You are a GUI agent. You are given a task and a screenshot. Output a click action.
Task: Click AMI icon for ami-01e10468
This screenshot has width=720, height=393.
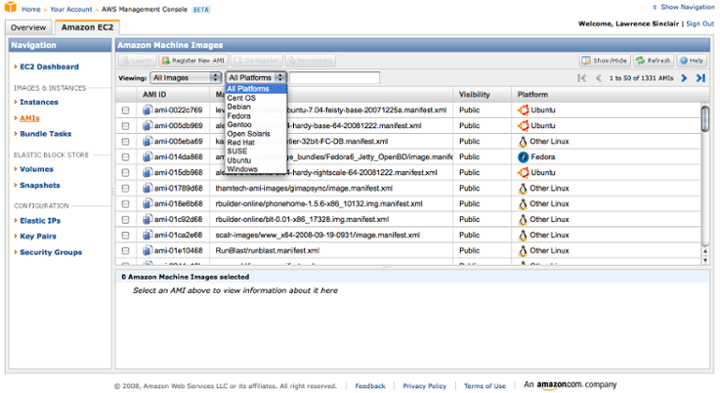(147, 251)
